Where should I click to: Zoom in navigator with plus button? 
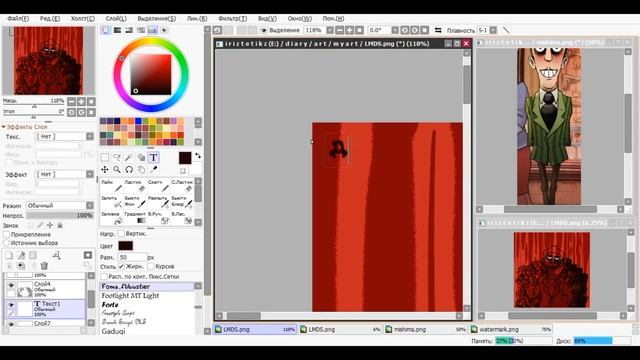click(81, 102)
